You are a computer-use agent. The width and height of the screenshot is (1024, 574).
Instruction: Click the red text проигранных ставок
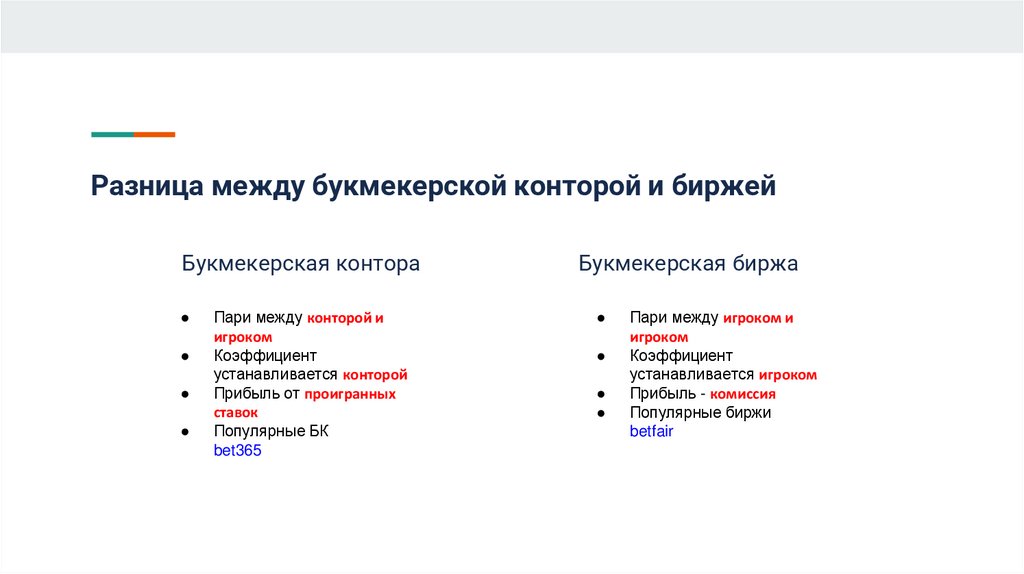coord(304,404)
